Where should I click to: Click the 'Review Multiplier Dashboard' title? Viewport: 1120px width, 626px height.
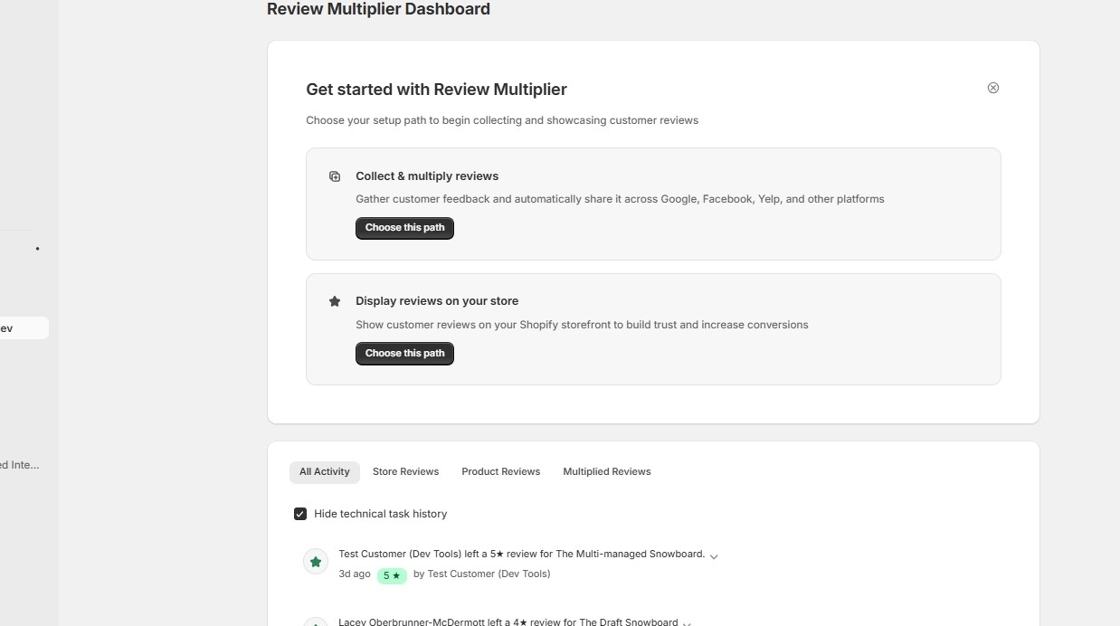pyautogui.click(x=379, y=9)
